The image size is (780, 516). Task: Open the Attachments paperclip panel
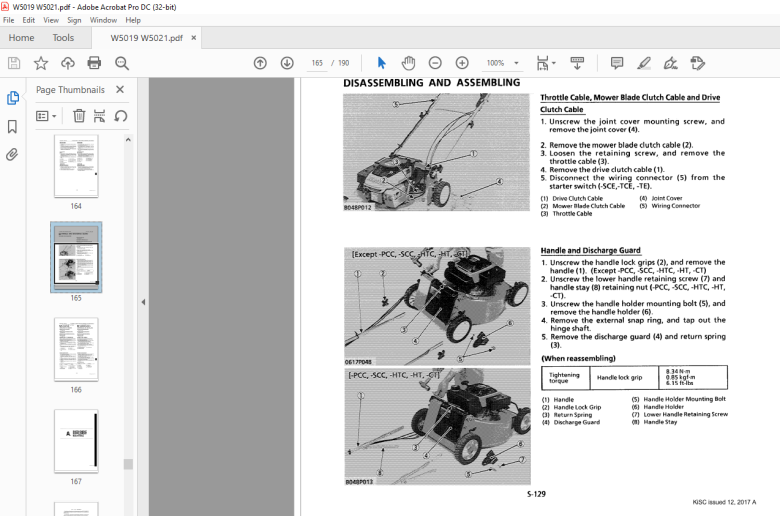[12, 155]
